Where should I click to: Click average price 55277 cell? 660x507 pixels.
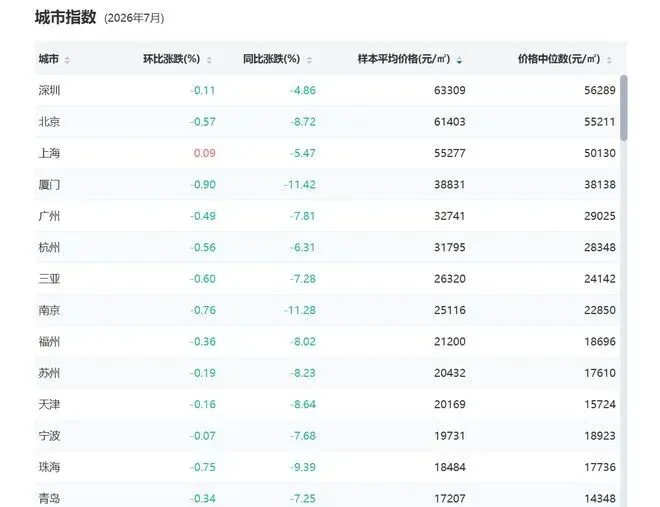[x=450, y=153]
